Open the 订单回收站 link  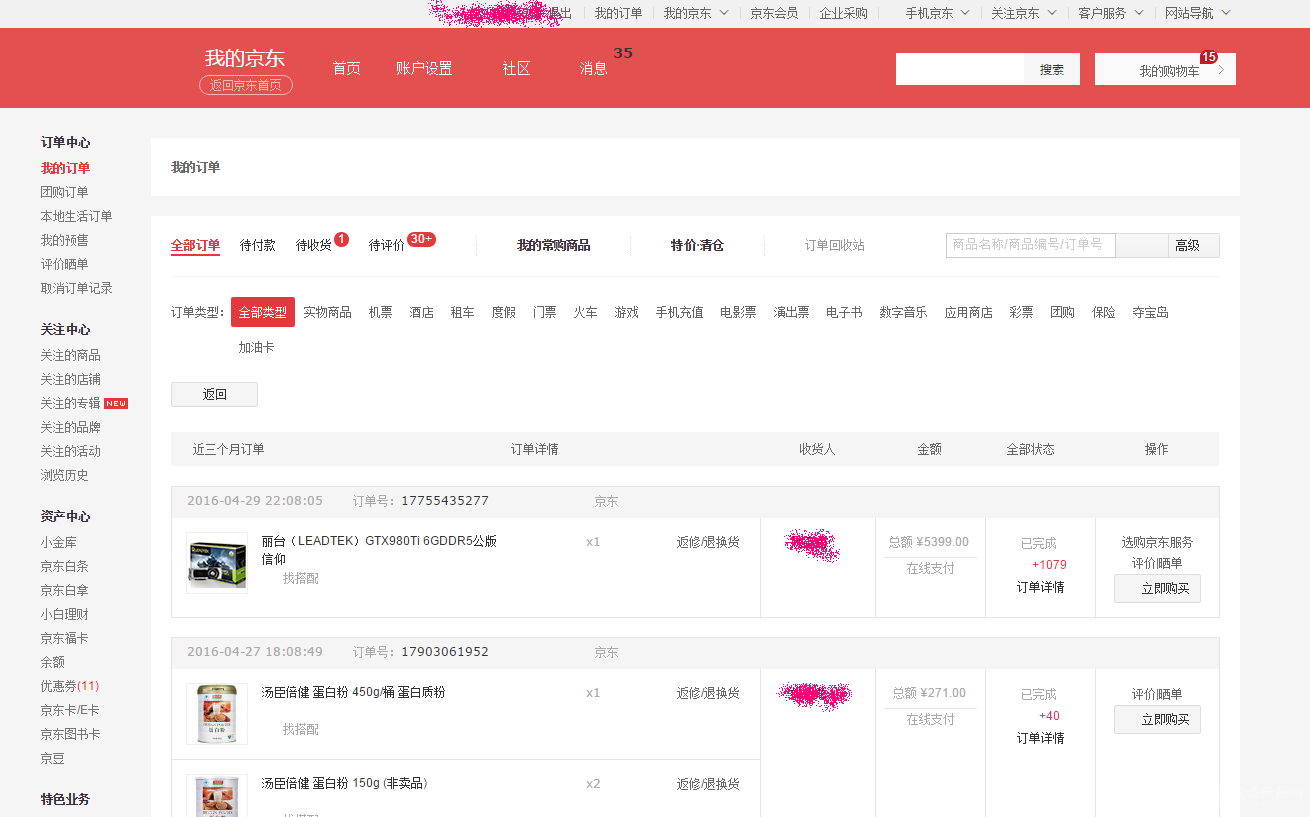pyautogui.click(x=835, y=245)
